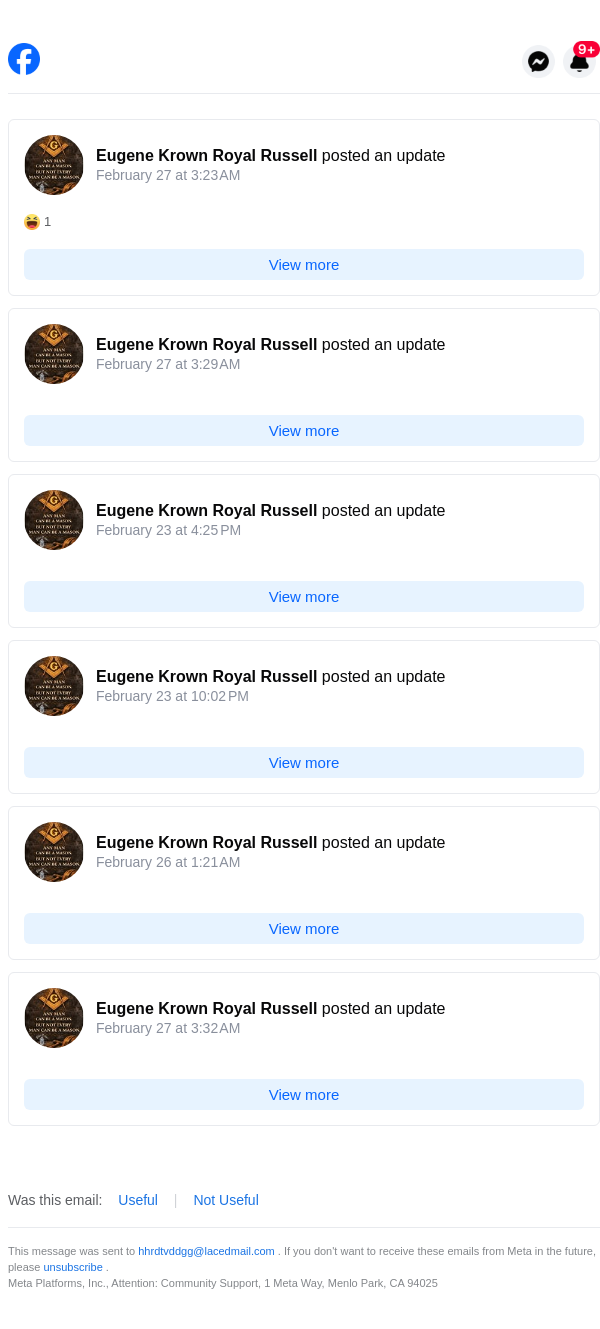
Task: Open the notifications bell with 9+ badge
Action: click(x=580, y=60)
